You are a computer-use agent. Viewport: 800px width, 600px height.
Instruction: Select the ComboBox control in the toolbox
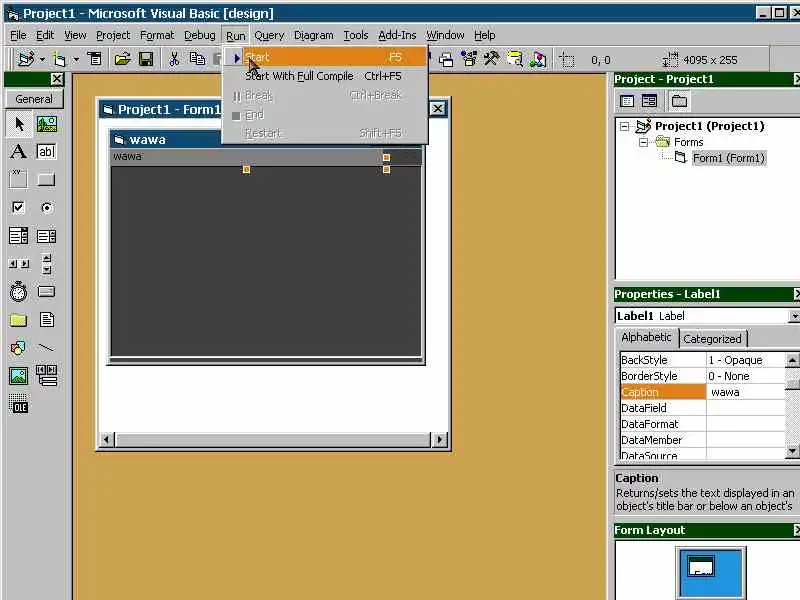point(18,236)
